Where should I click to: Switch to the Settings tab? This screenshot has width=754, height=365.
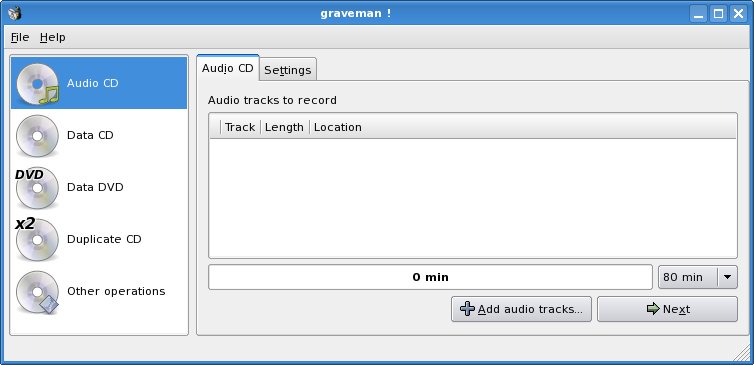coord(288,70)
